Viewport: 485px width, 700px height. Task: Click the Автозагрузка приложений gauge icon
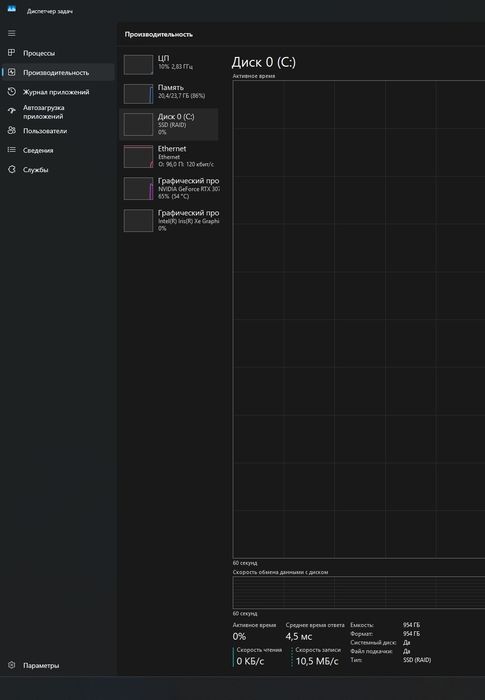[12, 112]
